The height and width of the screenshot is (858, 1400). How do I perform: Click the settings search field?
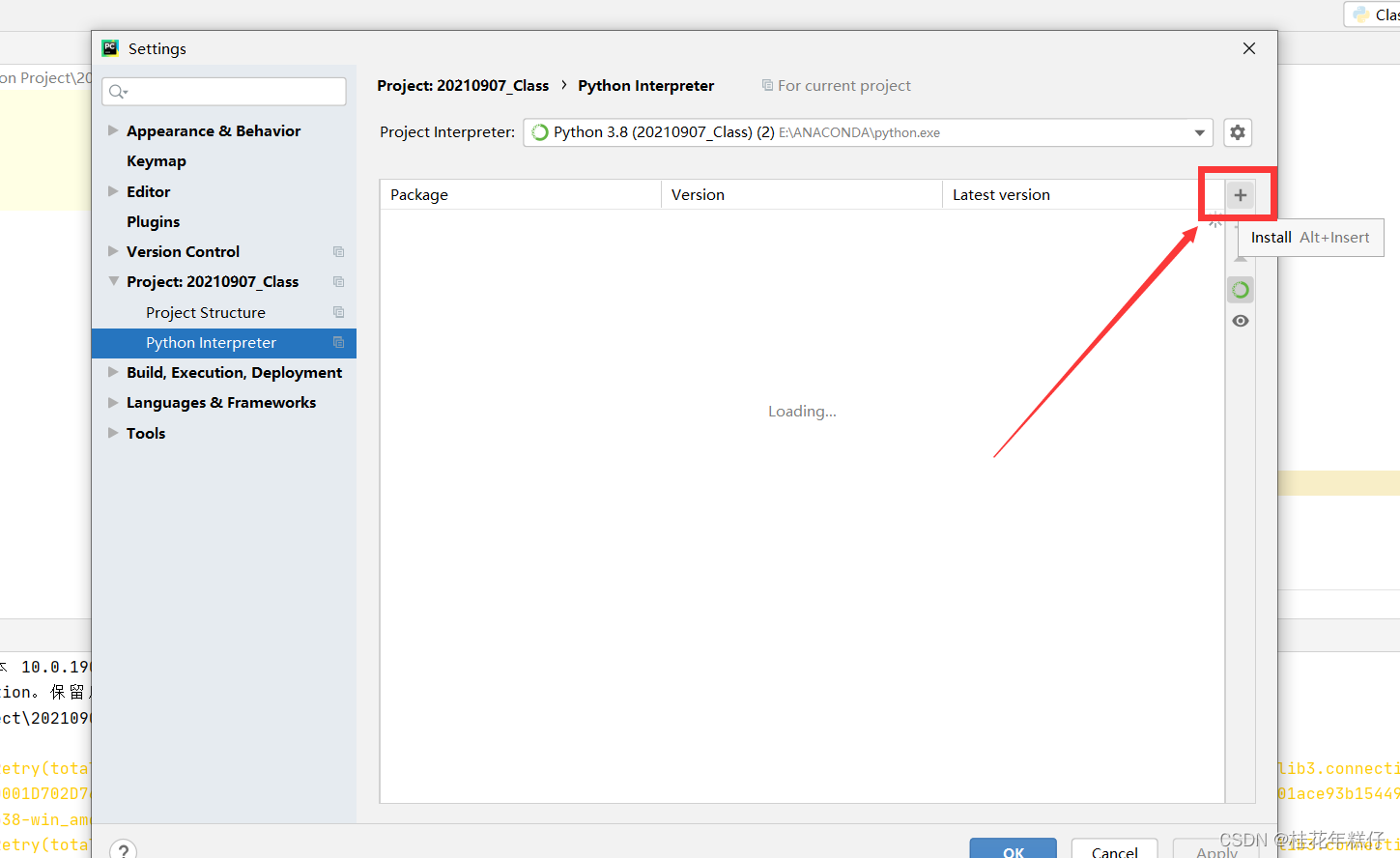(224, 92)
